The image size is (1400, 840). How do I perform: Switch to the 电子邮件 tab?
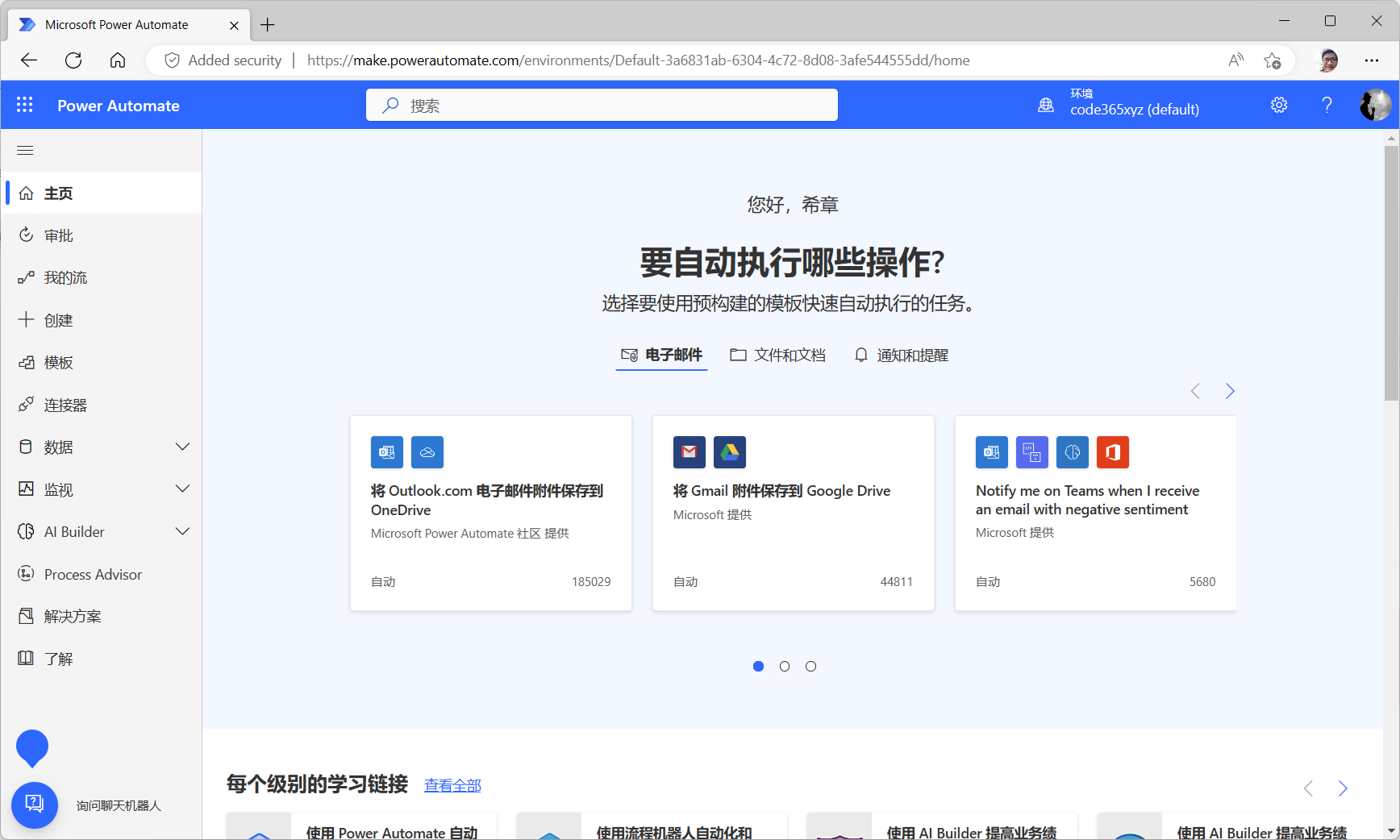(x=661, y=355)
